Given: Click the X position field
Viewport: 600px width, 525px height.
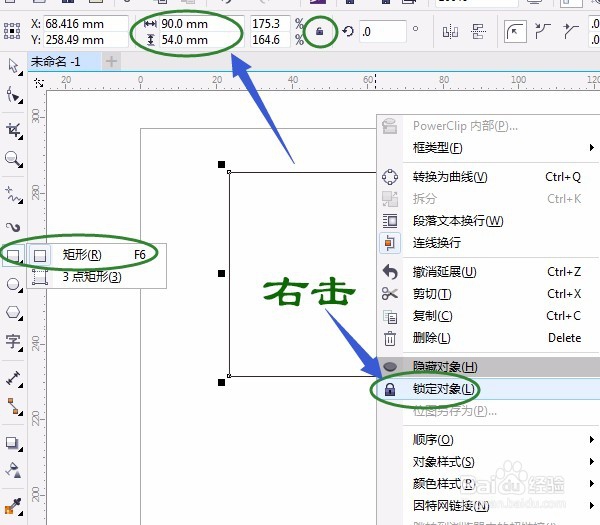Looking at the screenshot, I should (x=86, y=24).
